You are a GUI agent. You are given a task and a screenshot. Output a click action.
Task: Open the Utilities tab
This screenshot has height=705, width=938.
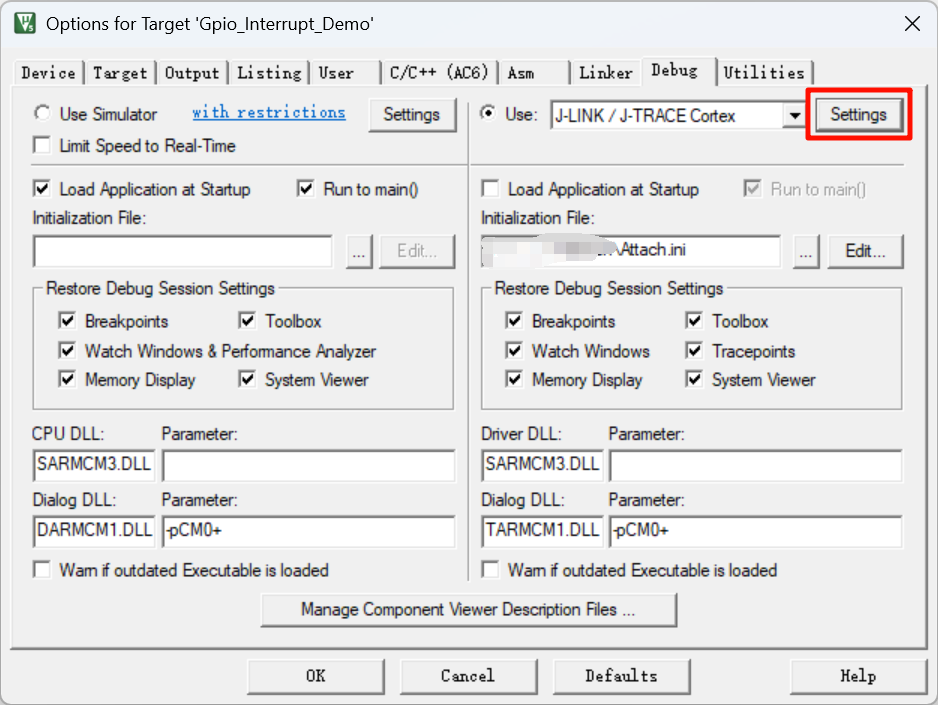click(x=765, y=73)
